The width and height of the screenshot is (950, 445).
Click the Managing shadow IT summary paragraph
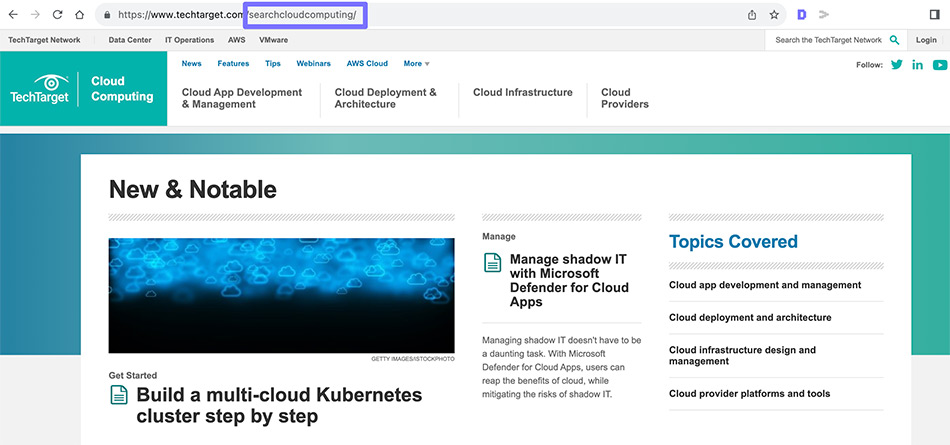click(562, 367)
